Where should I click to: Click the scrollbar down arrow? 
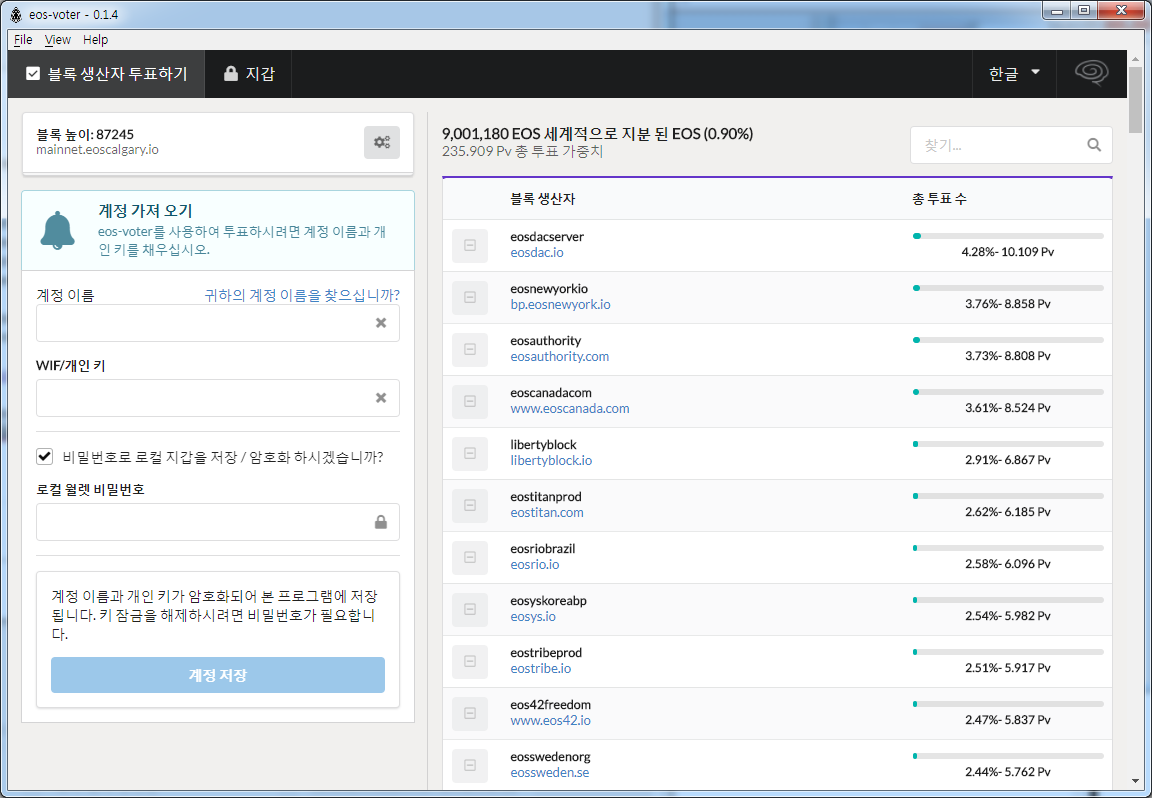click(x=1136, y=781)
